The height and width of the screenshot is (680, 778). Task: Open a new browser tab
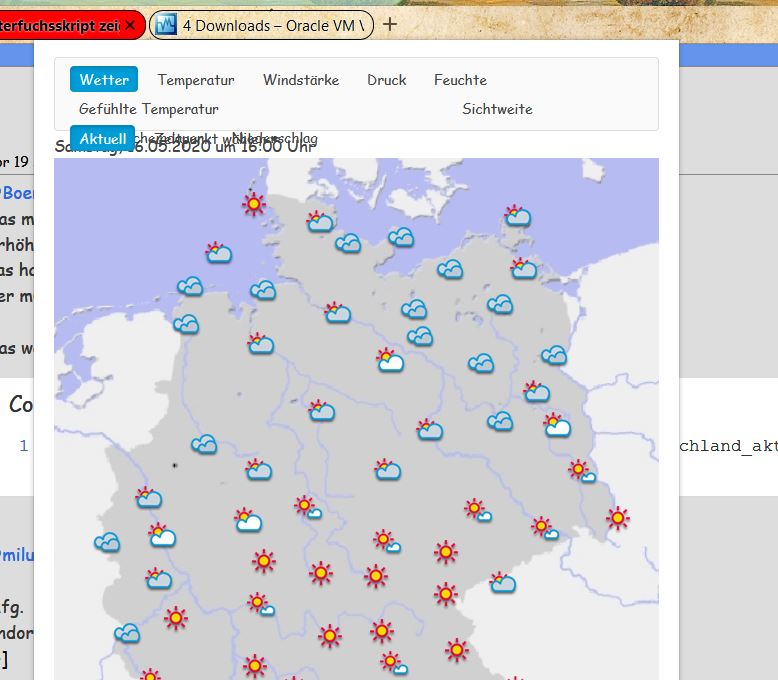390,24
